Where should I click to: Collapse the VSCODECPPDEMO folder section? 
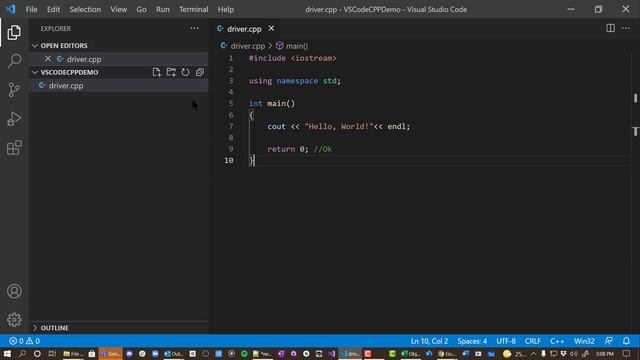coord(35,72)
